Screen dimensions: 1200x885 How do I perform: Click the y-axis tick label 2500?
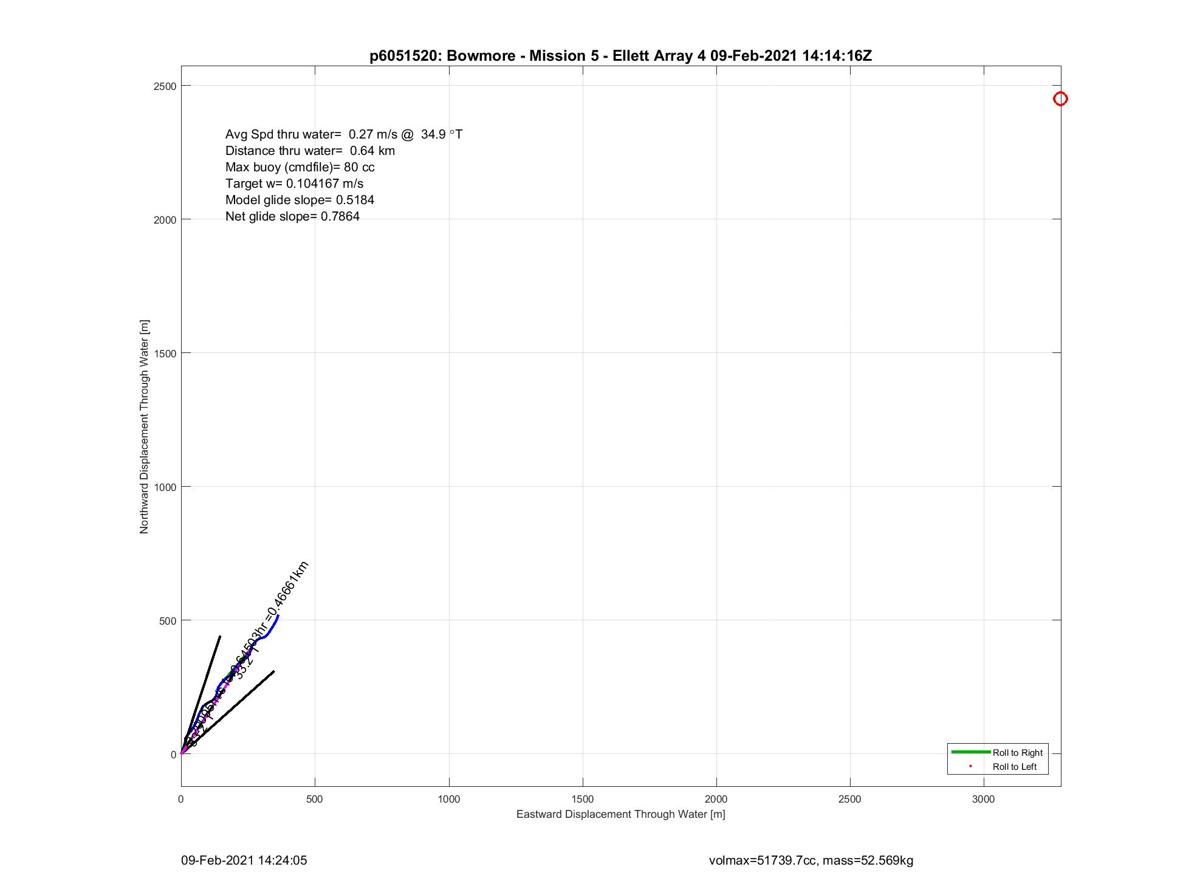coord(164,86)
